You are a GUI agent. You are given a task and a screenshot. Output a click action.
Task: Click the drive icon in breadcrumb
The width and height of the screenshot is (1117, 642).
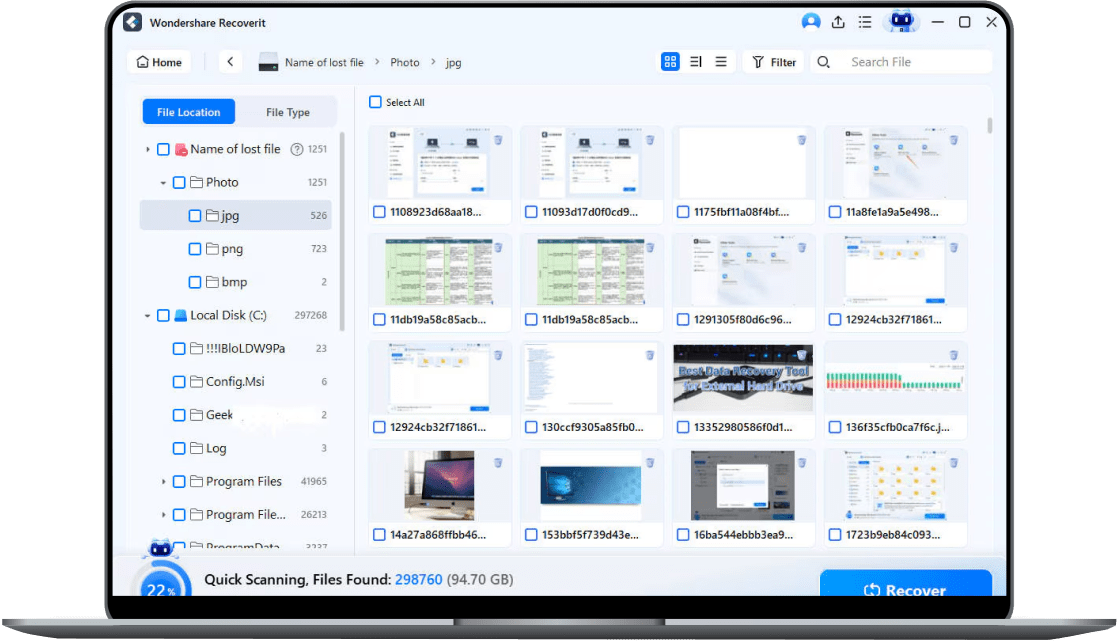268,62
